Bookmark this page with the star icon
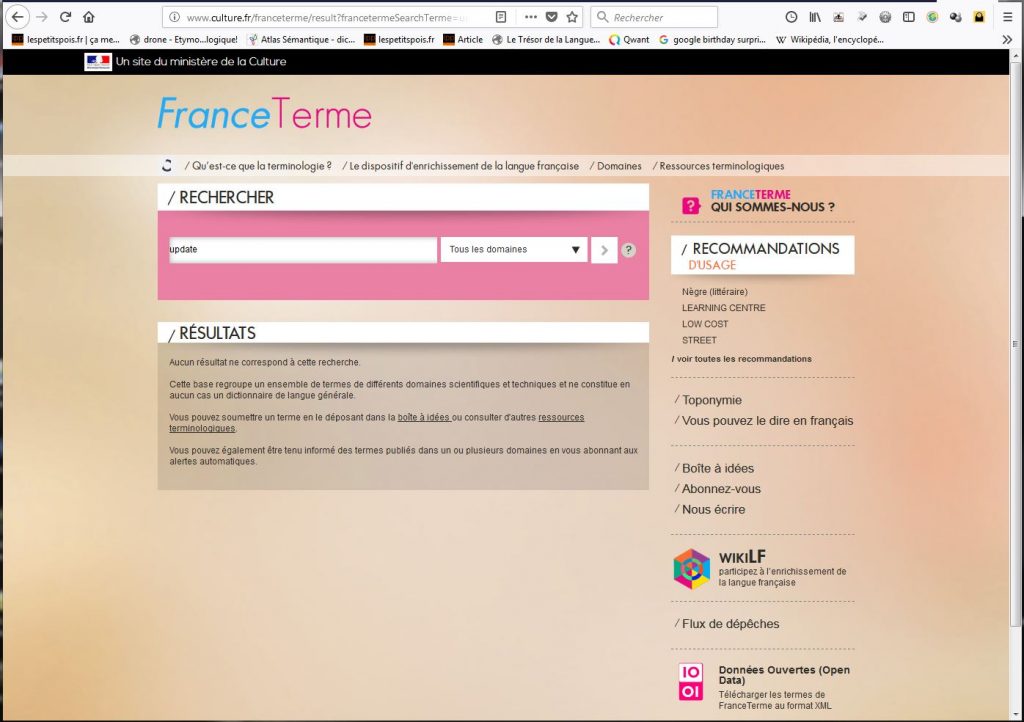 (572, 17)
